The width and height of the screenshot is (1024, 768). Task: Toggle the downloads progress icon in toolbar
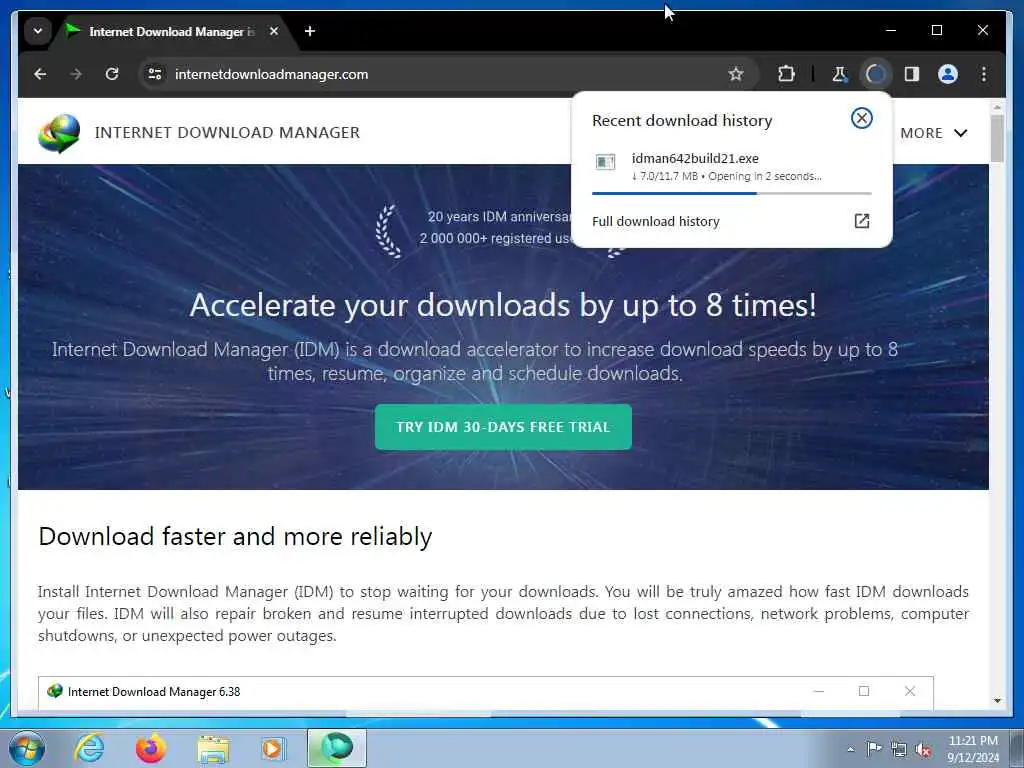coord(876,74)
